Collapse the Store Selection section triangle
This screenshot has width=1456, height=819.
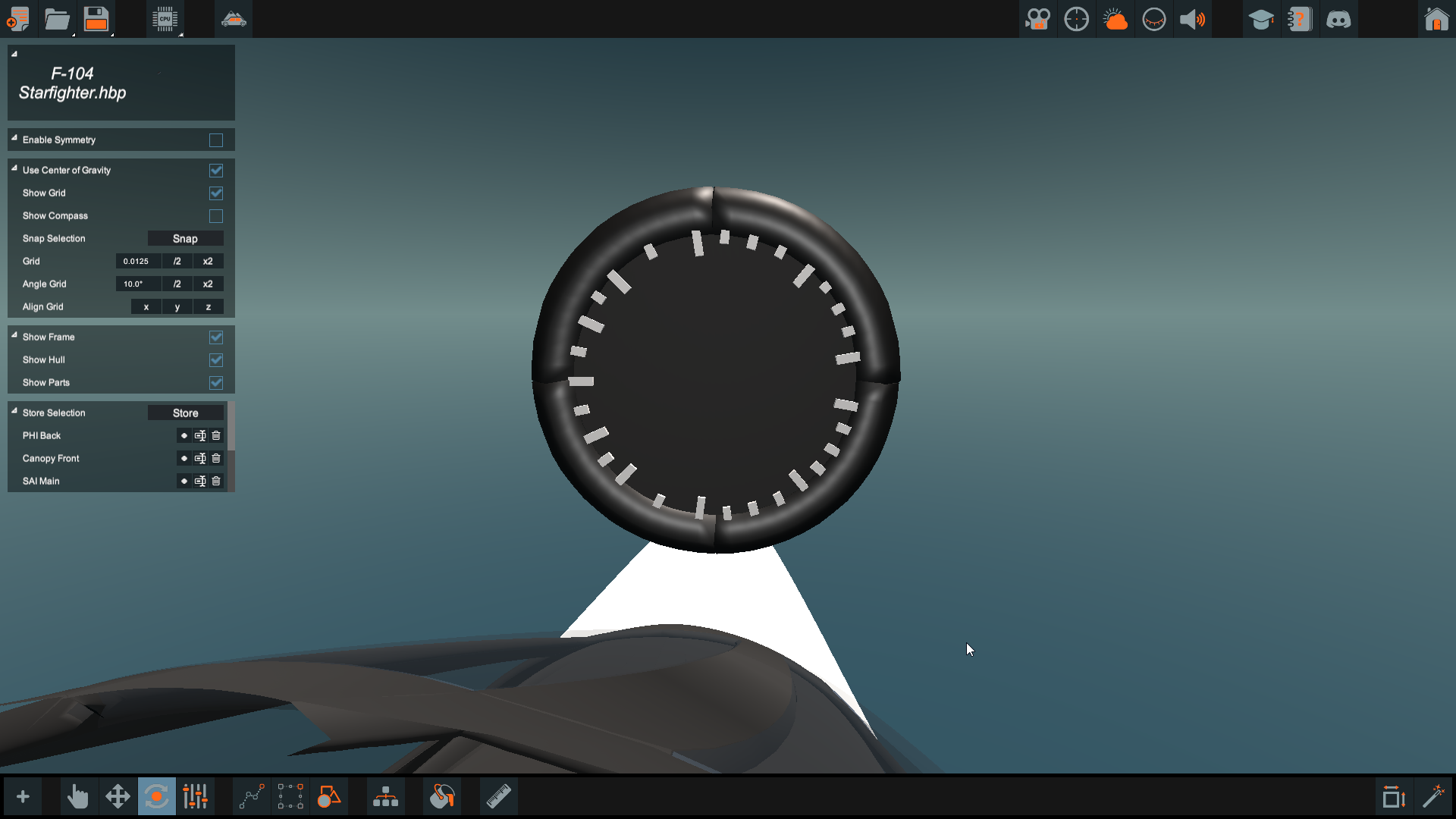14,411
